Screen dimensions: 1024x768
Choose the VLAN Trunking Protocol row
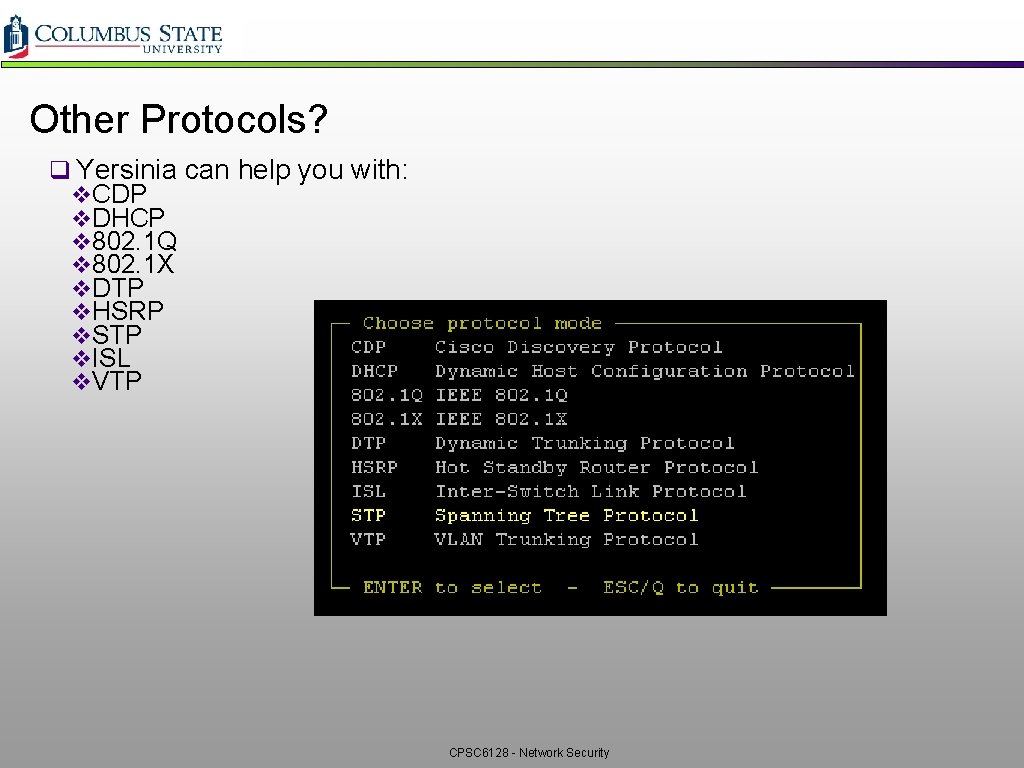(524, 539)
